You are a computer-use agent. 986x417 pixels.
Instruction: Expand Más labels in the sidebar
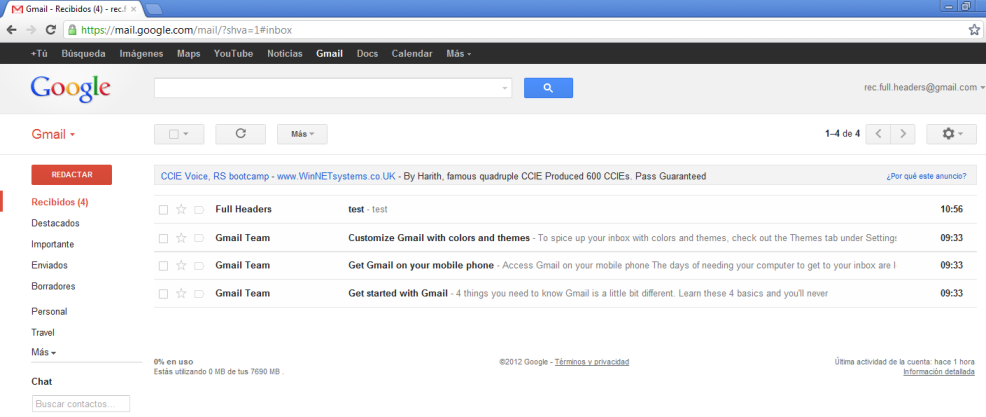pyautogui.click(x=43, y=353)
